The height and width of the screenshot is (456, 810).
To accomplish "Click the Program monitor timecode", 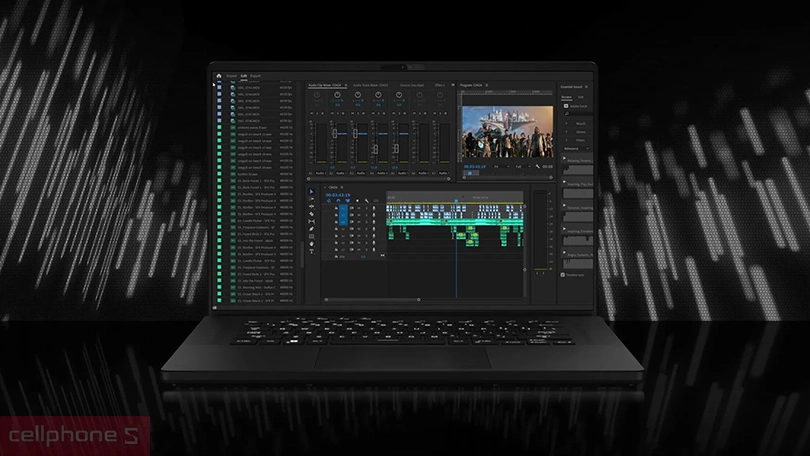I will [475, 166].
